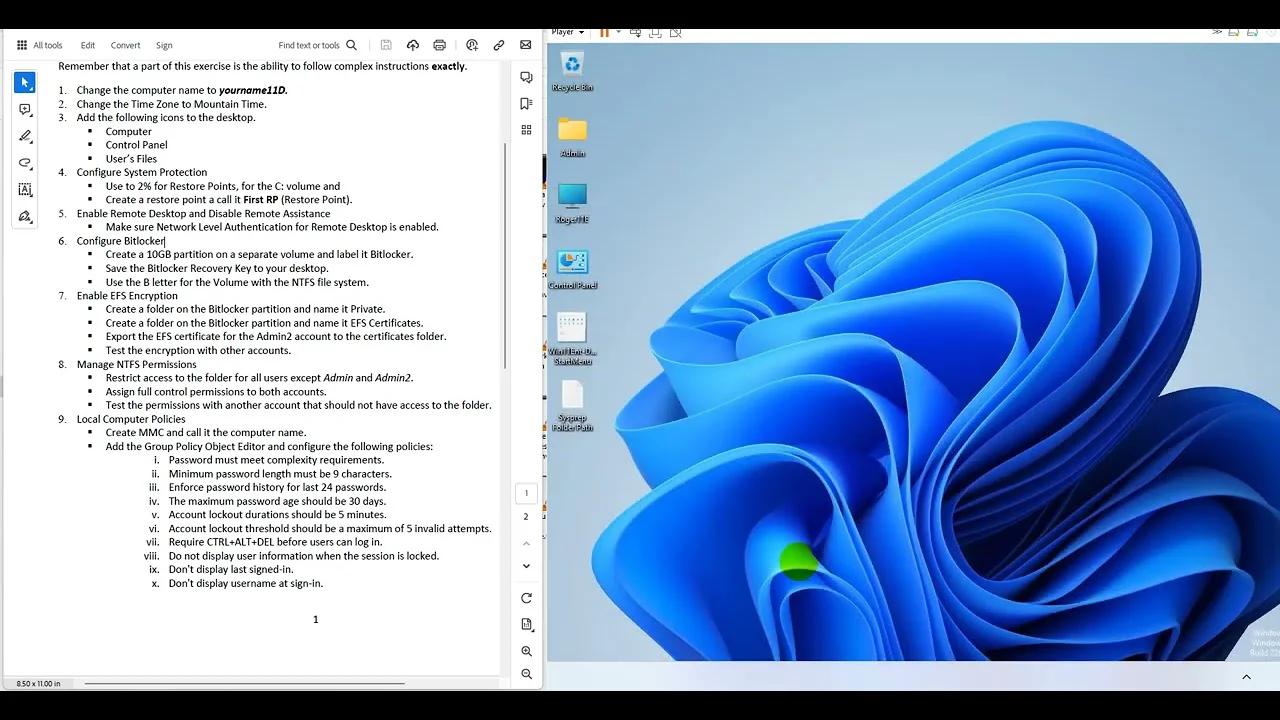Image resolution: width=1280 pixels, height=720 pixels.
Task: Click the All tools button
Action: coord(41,45)
